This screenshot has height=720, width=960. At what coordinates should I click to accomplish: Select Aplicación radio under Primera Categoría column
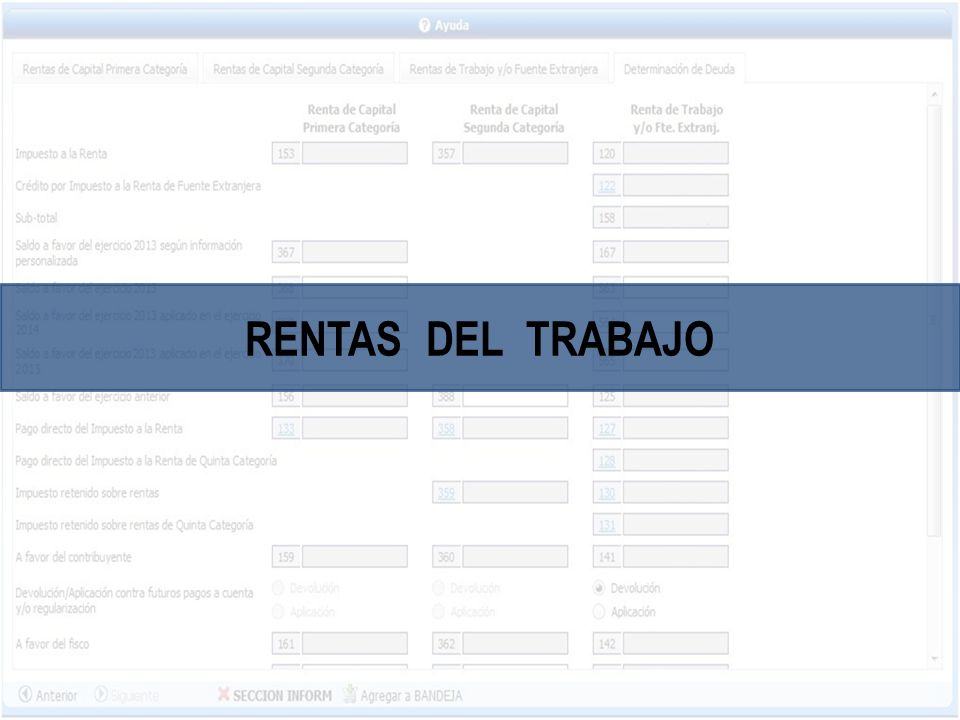pyautogui.click(x=278, y=612)
